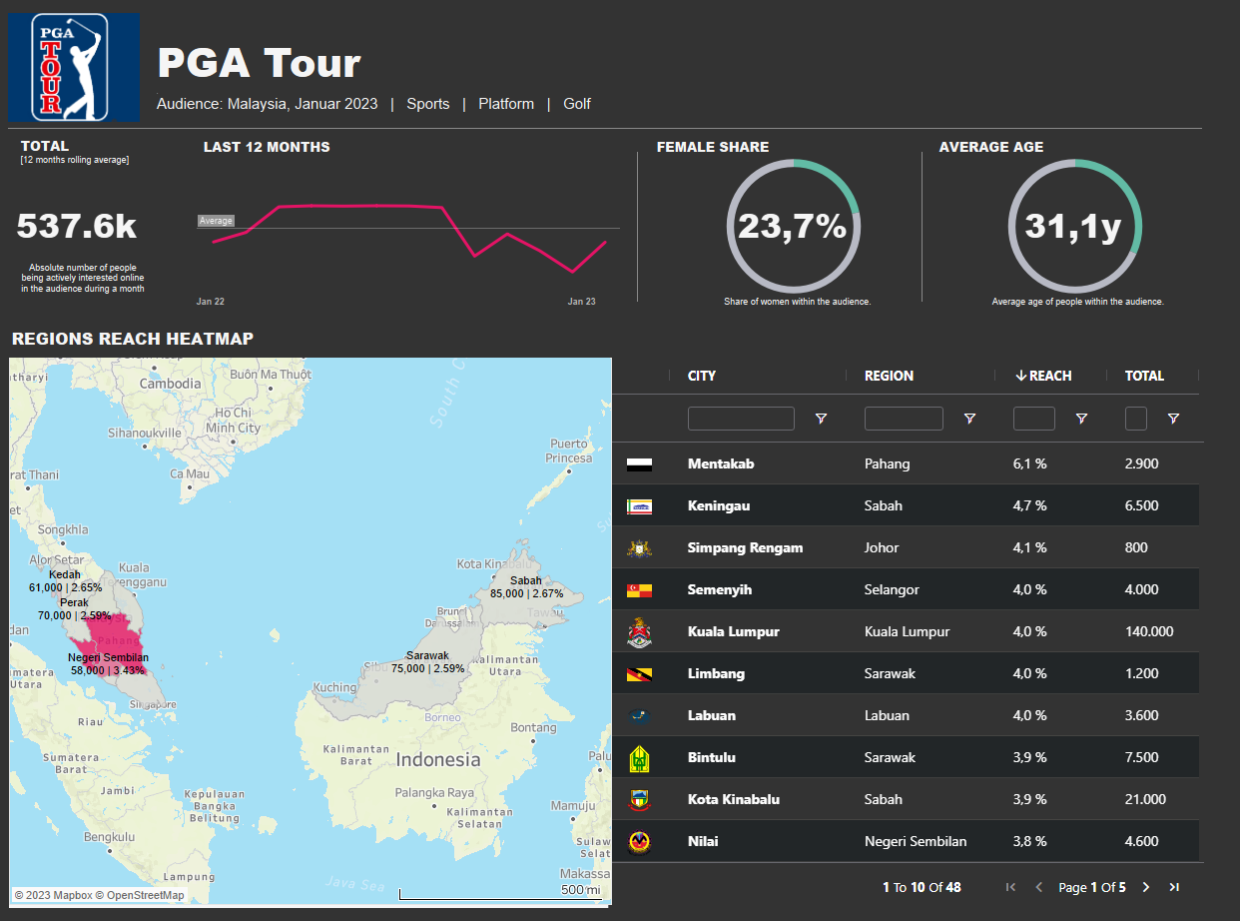Click the Mentakab row flag icon

[x=640, y=464]
